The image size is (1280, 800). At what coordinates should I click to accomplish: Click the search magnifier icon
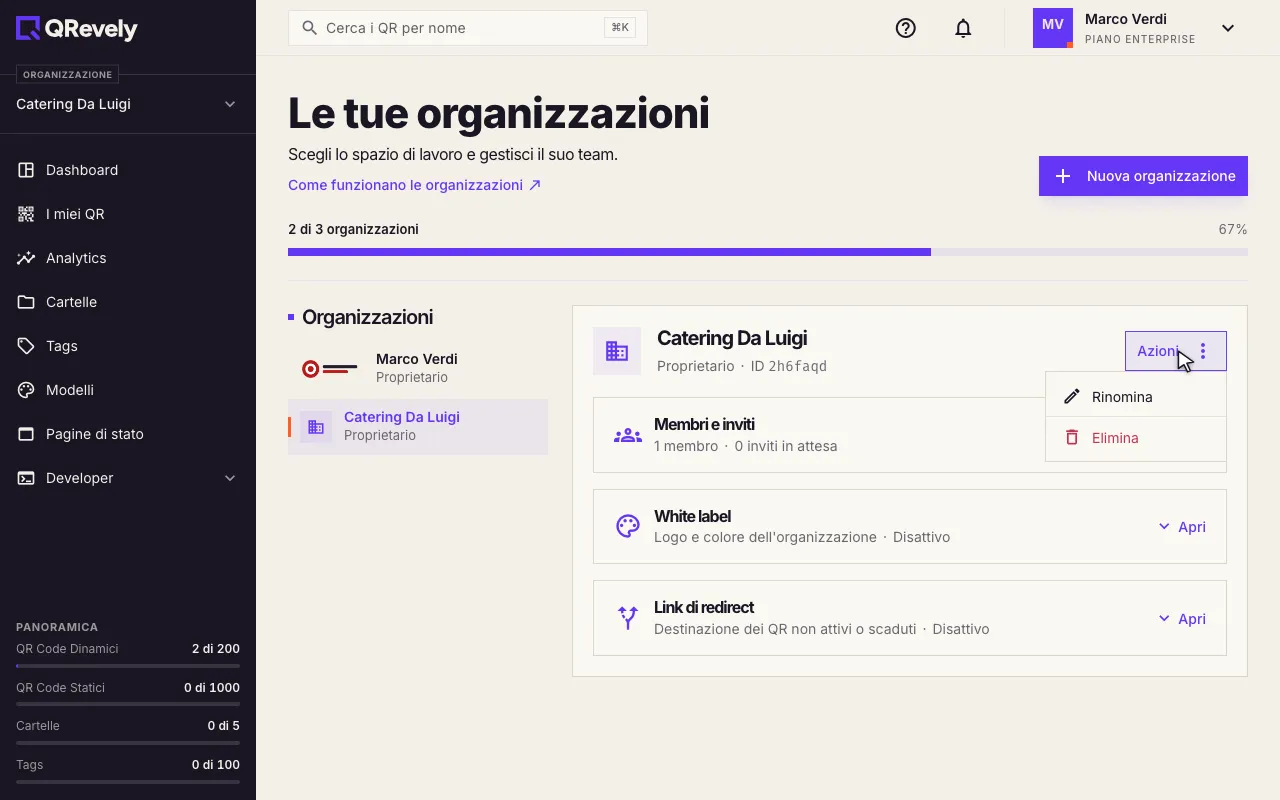pos(310,28)
